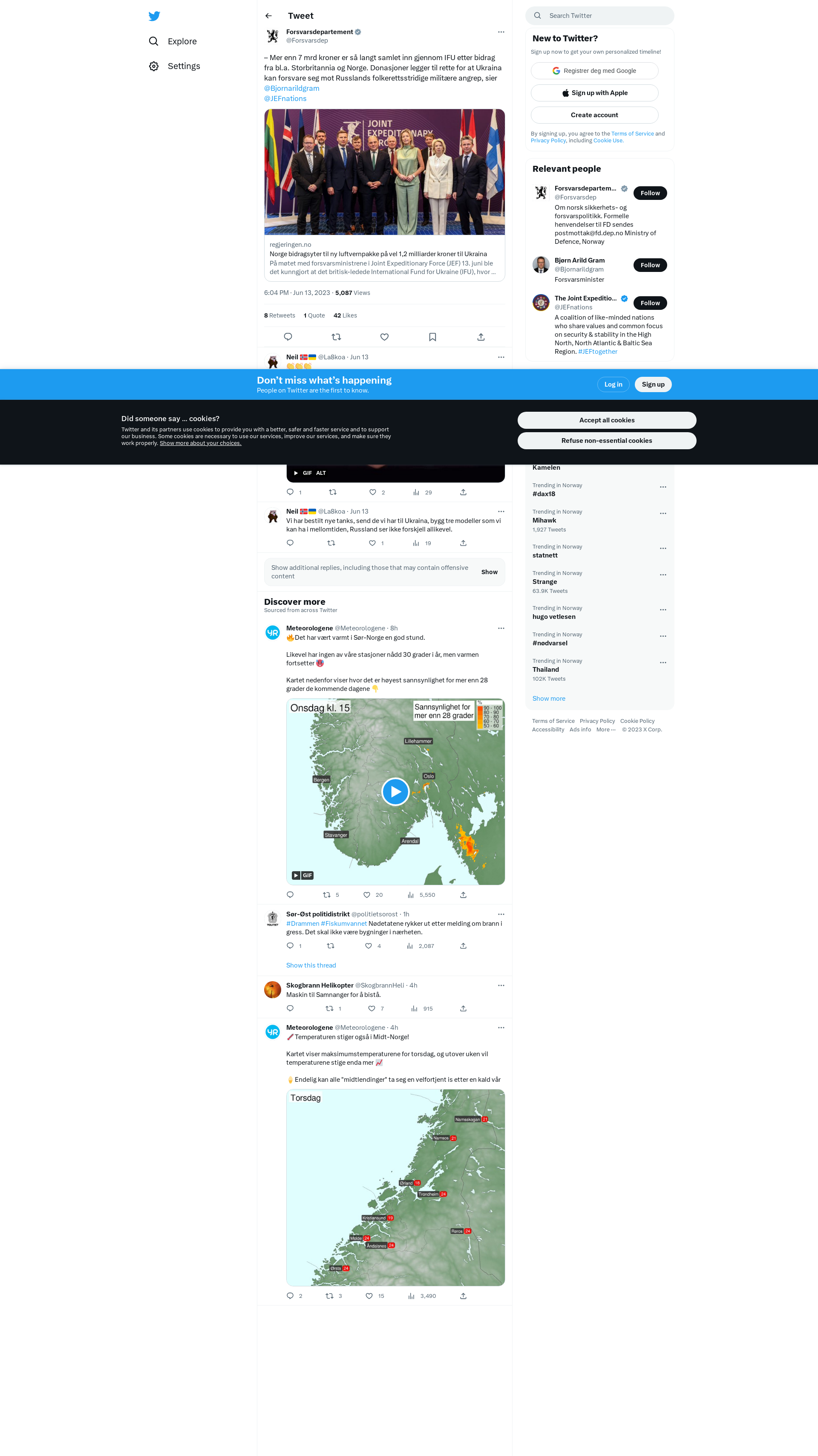818x1456 pixels.
Task: Click the Twitter bird logo
Action: point(154,16)
